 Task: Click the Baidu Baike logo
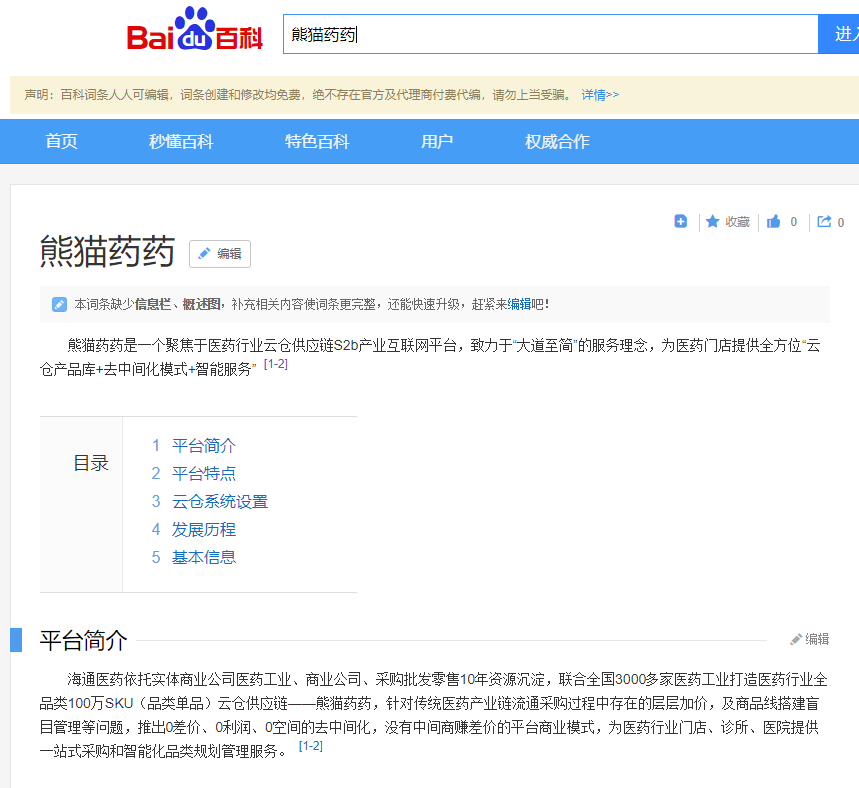coord(194,29)
